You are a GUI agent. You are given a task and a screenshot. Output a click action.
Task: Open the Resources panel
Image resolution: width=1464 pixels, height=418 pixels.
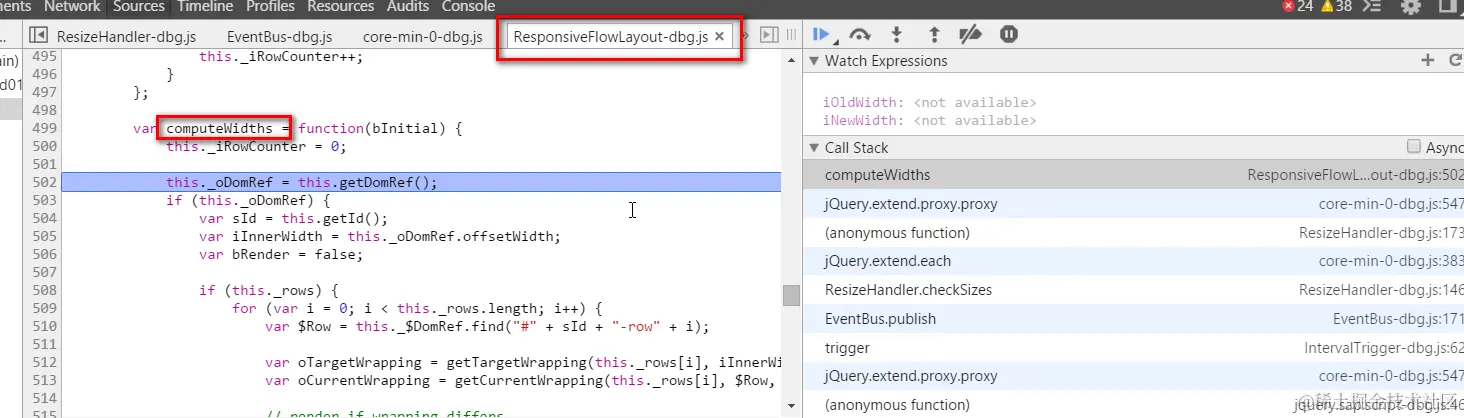341,6
